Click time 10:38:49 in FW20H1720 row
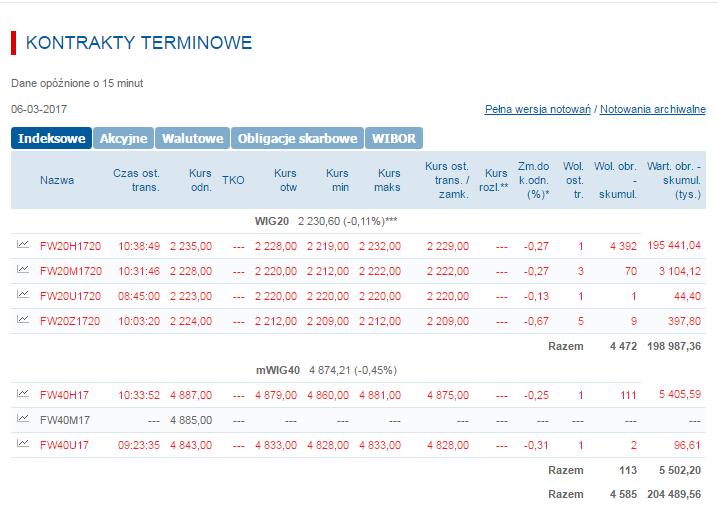Screen dimensions: 718x510 (139, 246)
